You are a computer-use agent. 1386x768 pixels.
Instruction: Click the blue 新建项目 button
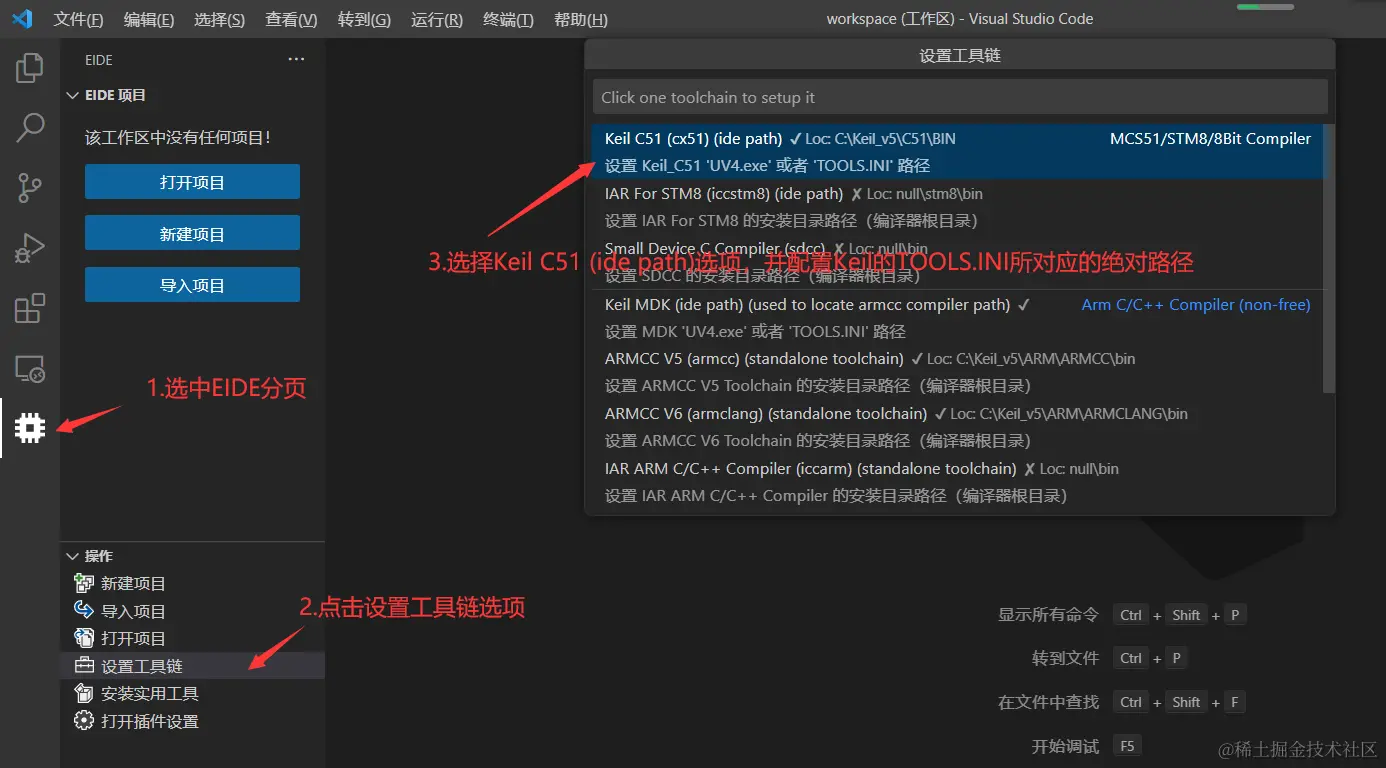pyautogui.click(x=192, y=233)
